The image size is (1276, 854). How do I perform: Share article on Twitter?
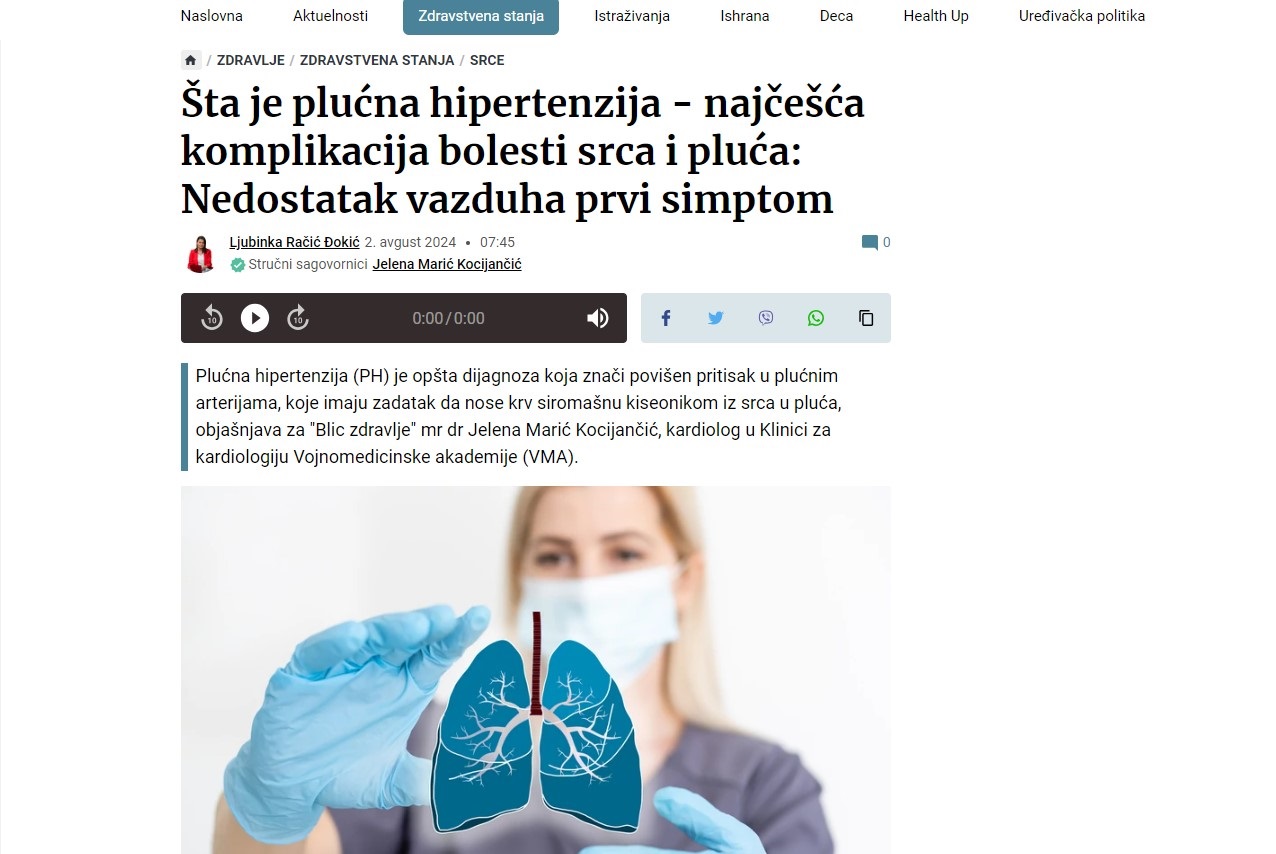(x=716, y=318)
